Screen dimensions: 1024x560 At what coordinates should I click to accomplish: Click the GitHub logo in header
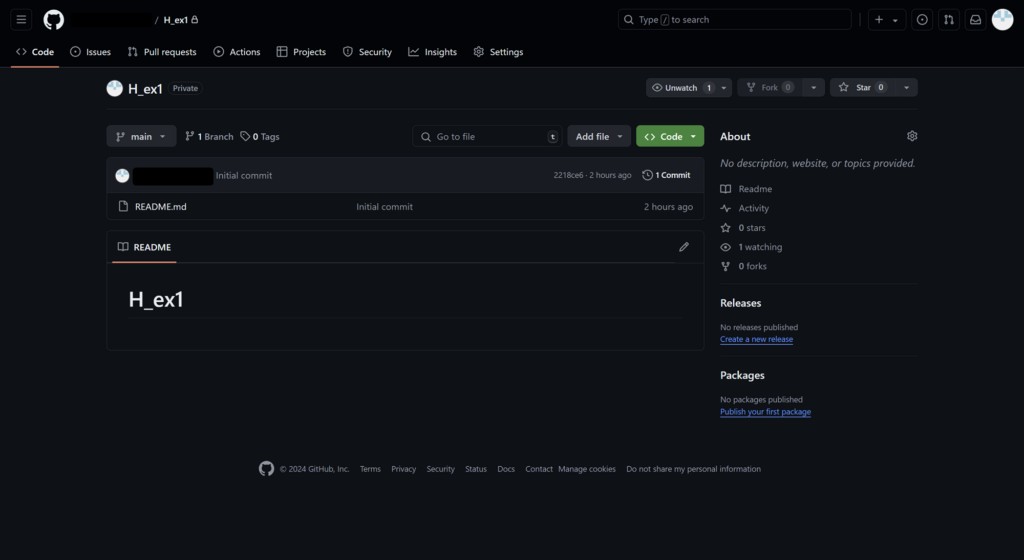tap(54, 20)
